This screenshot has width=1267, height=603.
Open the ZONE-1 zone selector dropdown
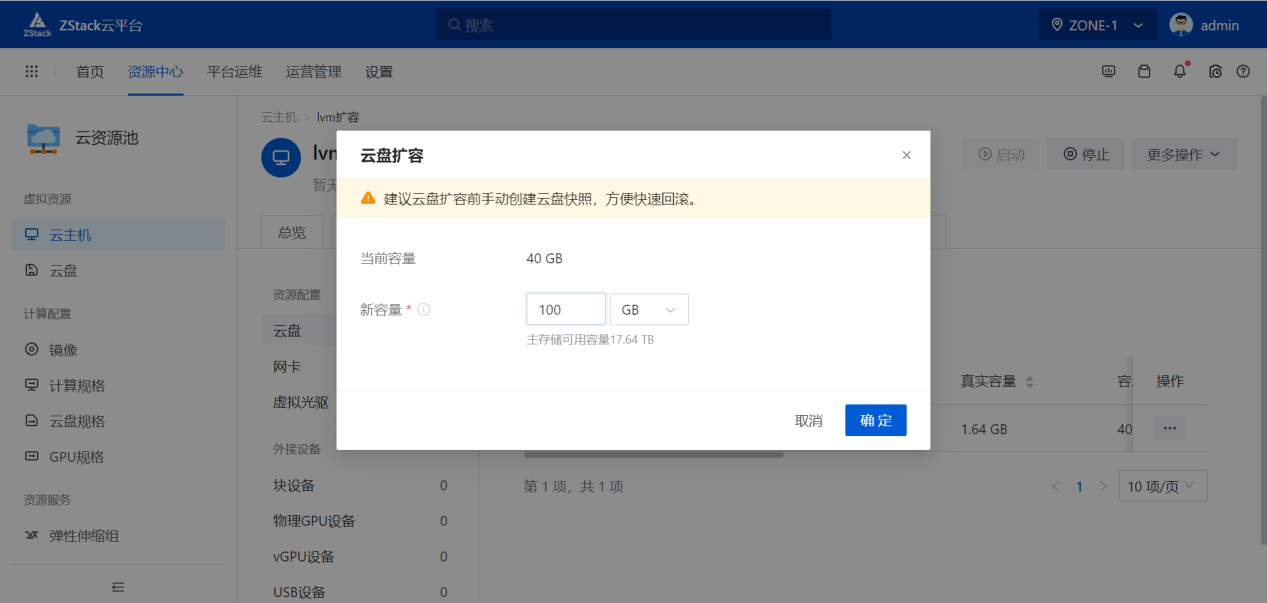click(x=1097, y=24)
